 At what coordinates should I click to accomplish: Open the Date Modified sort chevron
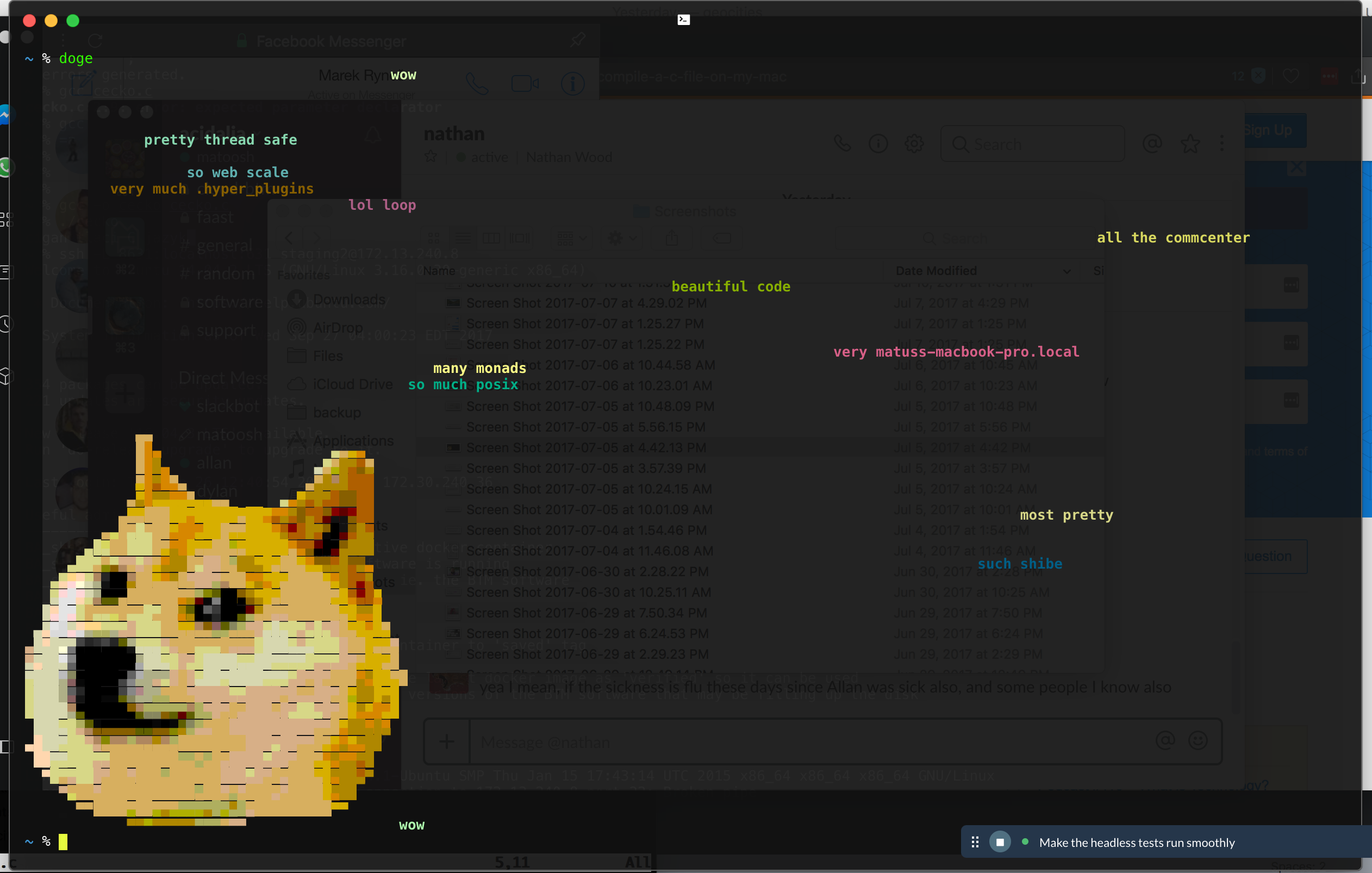pyautogui.click(x=1067, y=272)
